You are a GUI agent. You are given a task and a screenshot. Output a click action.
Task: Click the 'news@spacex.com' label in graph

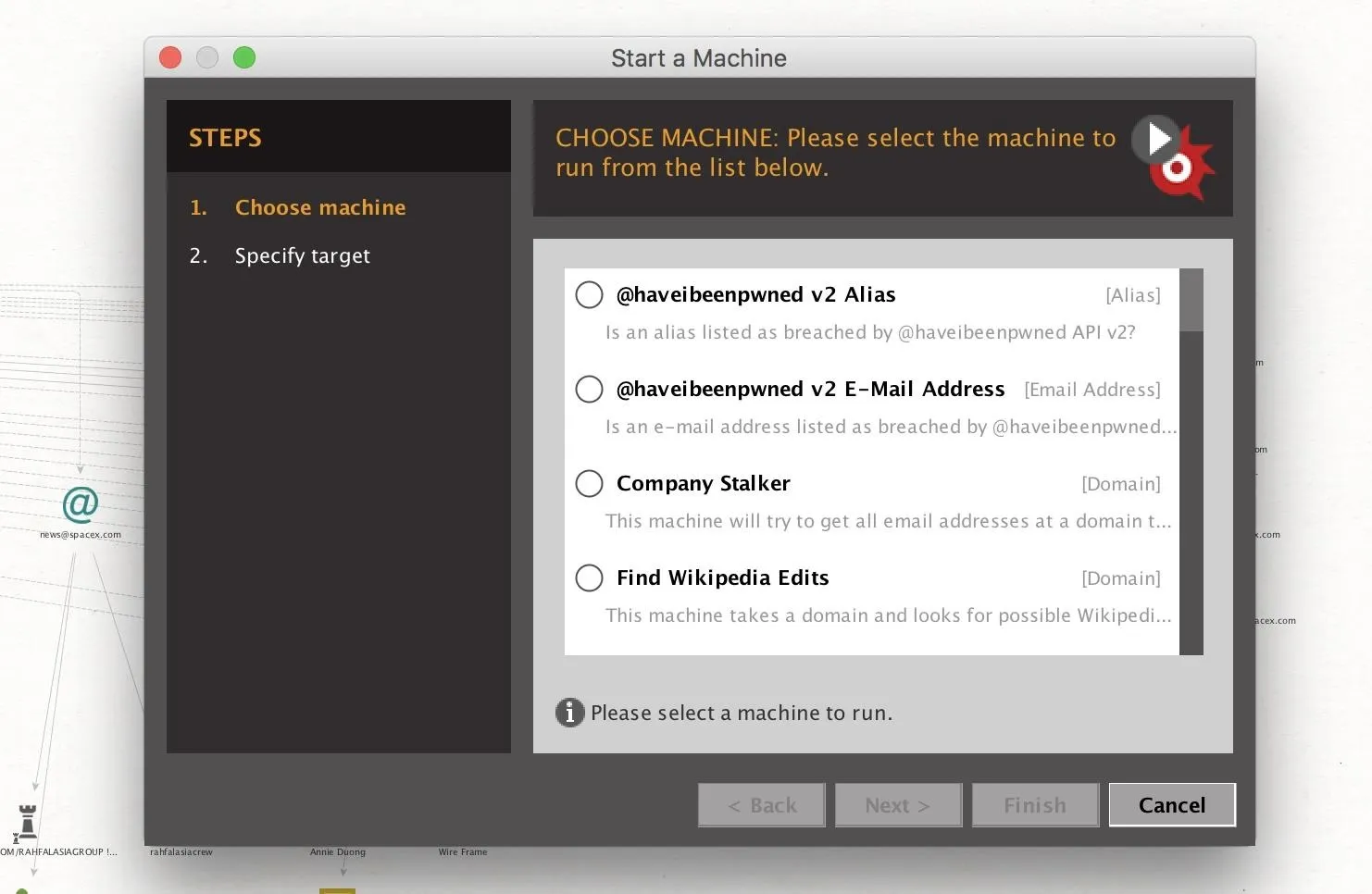81,534
